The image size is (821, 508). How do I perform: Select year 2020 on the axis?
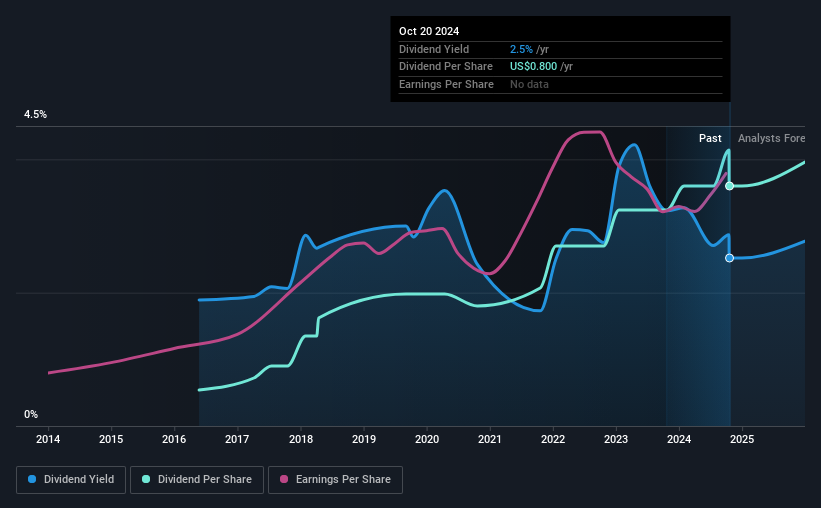tap(427, 439)
